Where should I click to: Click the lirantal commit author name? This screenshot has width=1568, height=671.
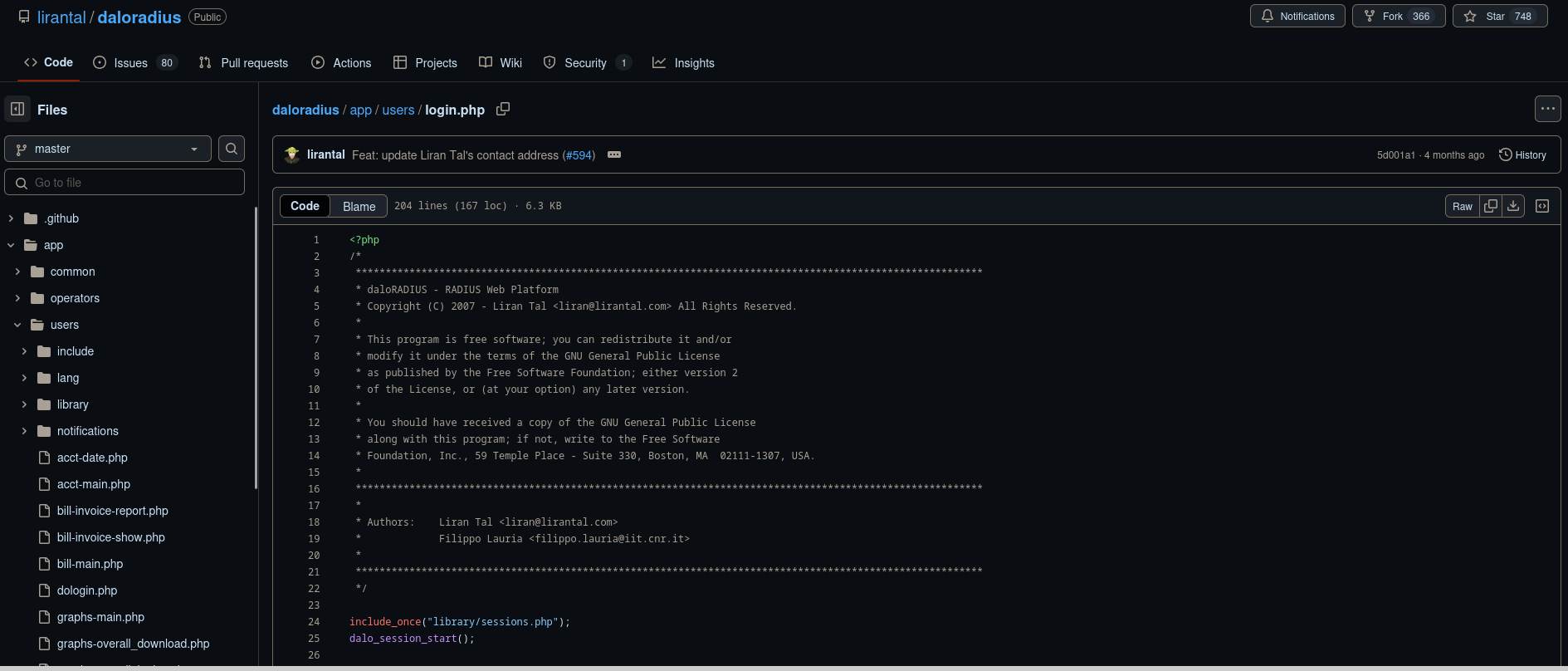coord(325,154)
